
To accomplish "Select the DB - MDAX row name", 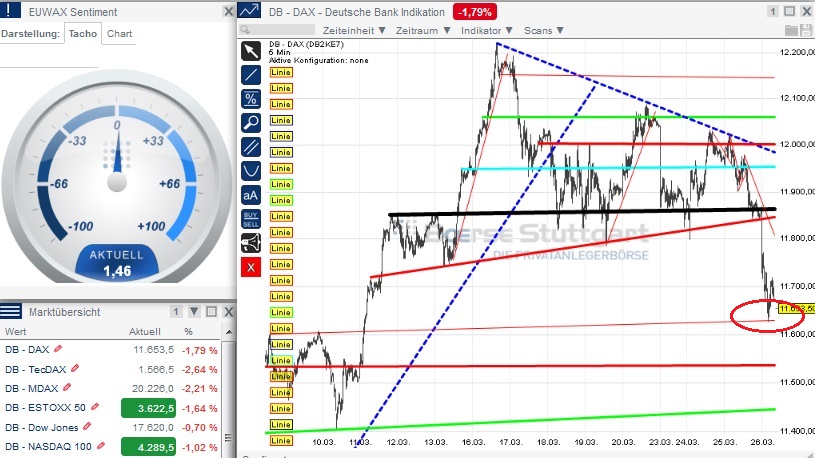I will (31, 388).
